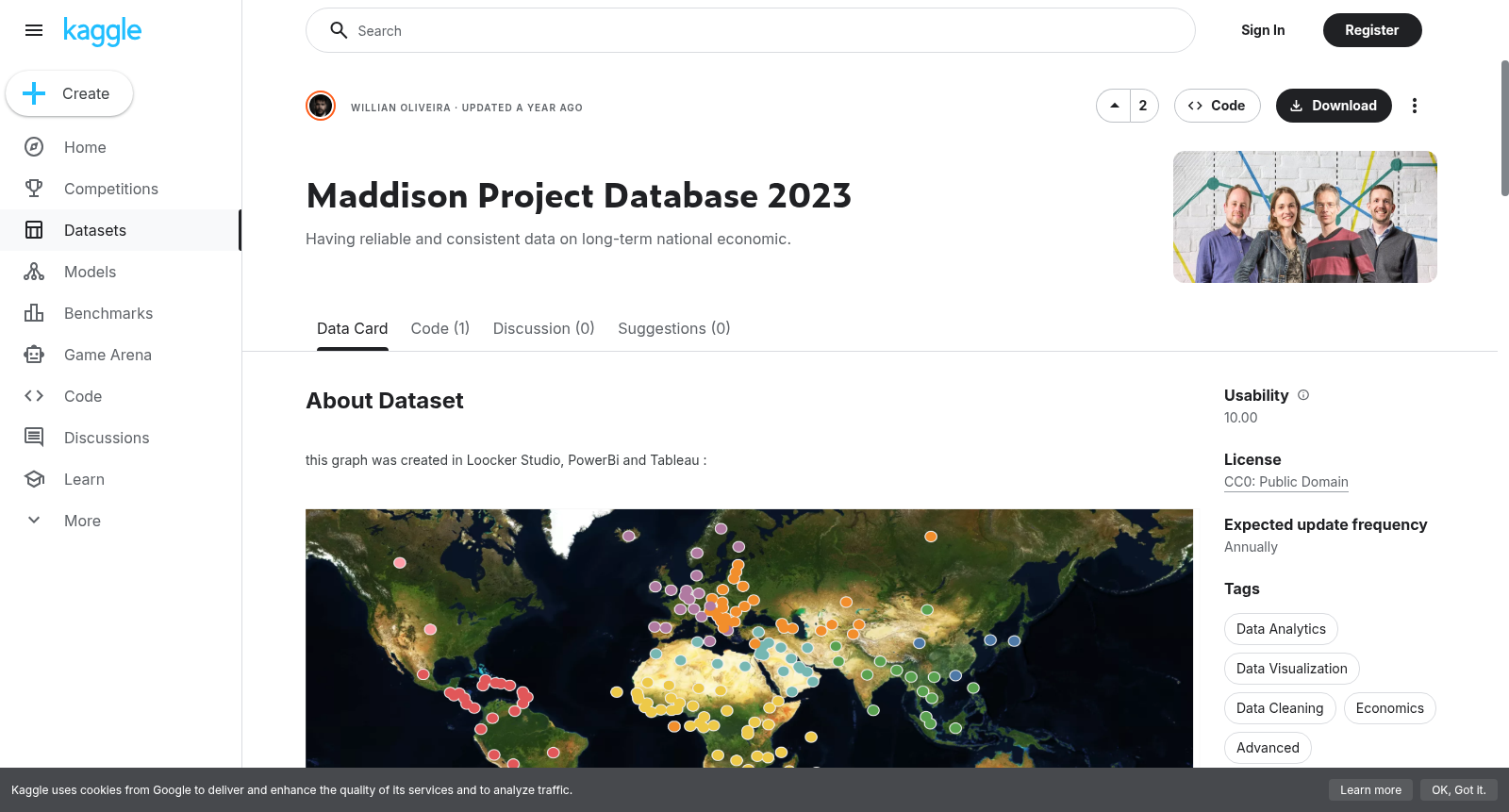
Task: Select the Economics tag
Action: tap(1390, 708)
